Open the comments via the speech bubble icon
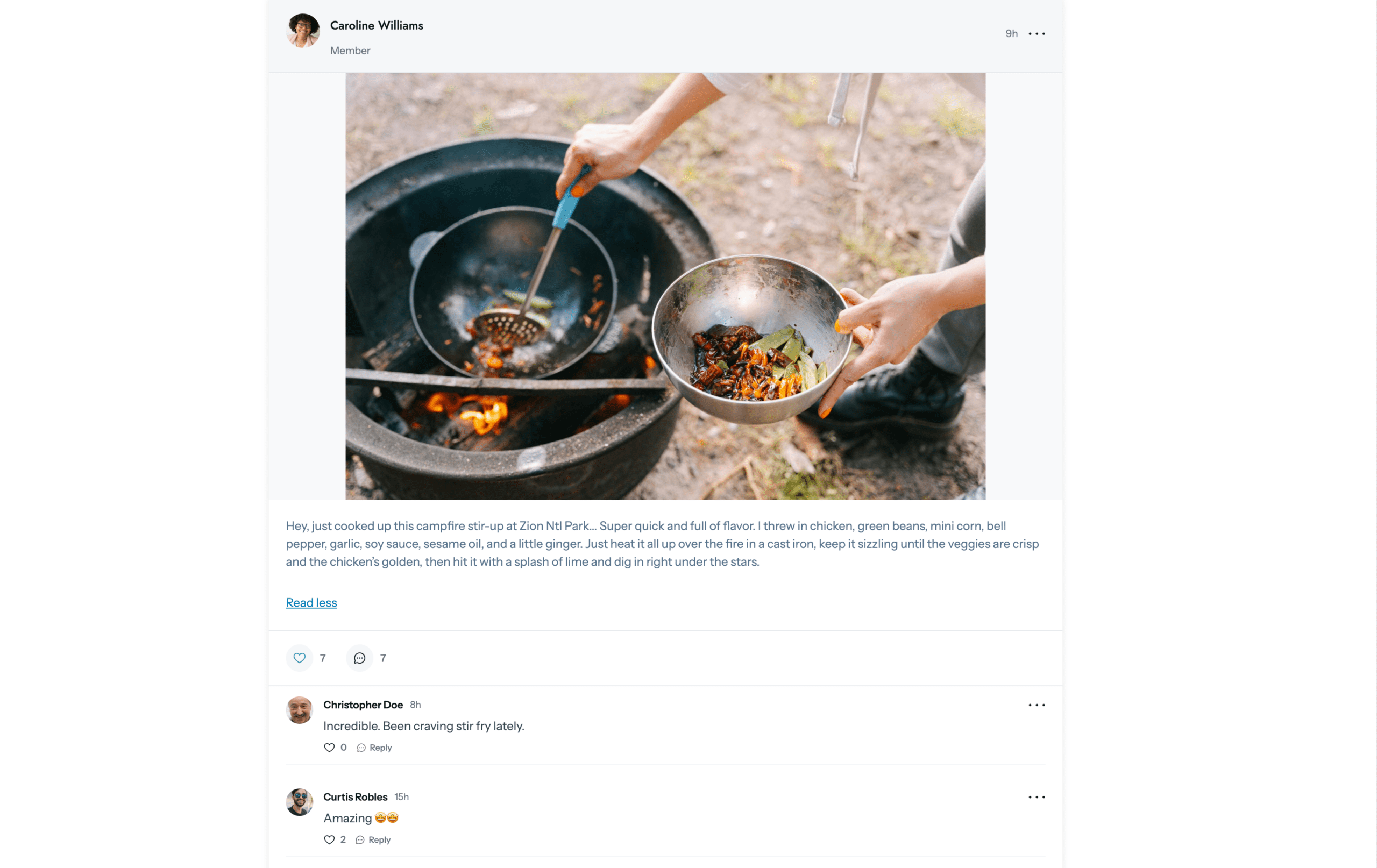 click(x=359, y=658)
